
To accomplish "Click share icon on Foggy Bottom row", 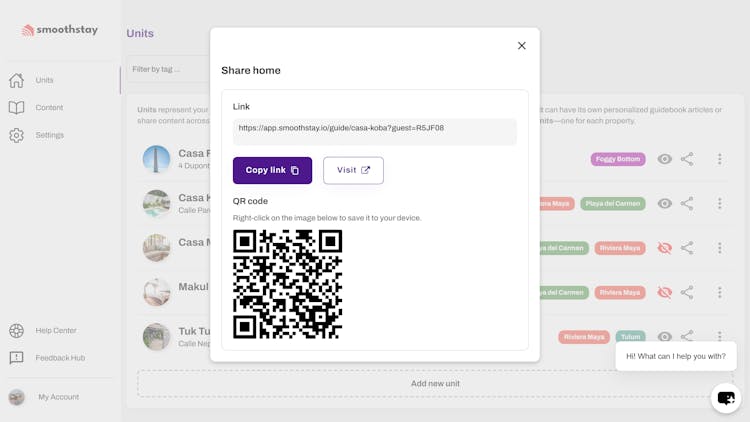I will click(x=687, y=159).
